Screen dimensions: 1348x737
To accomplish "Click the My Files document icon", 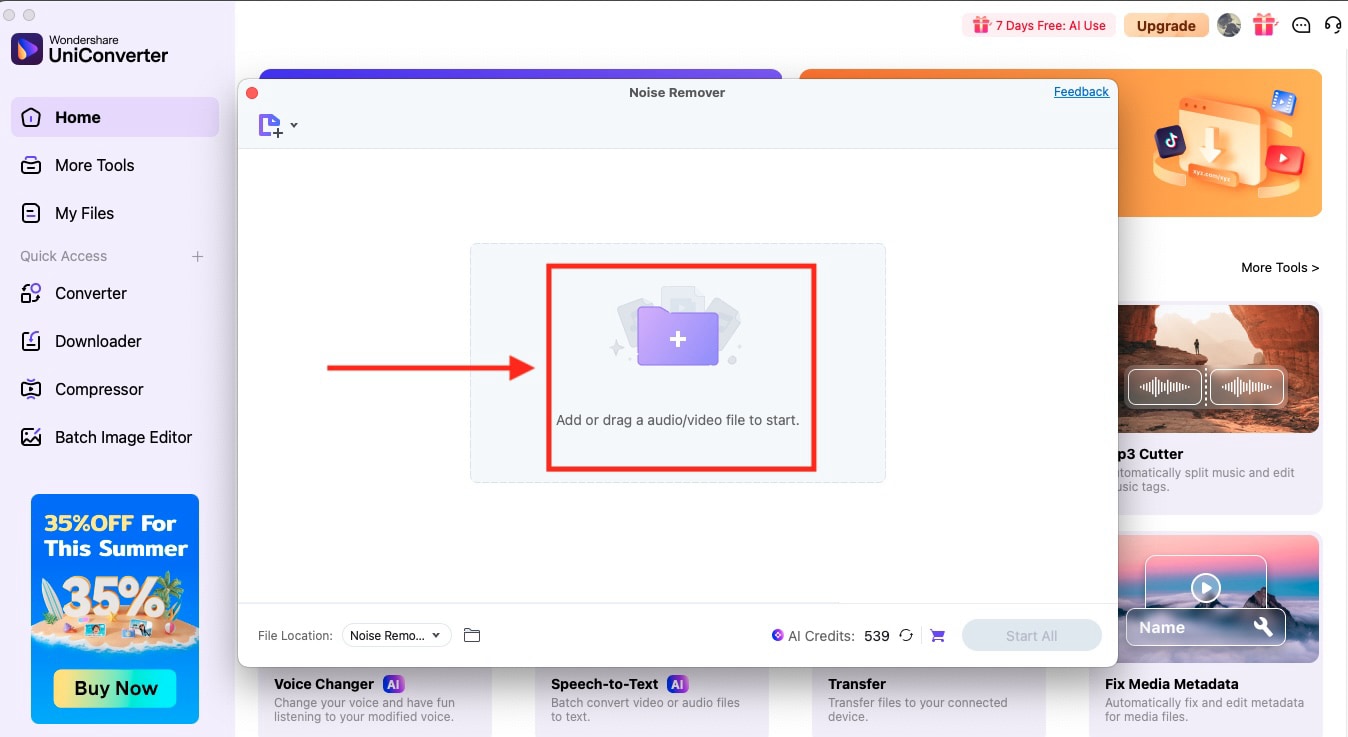I will [31, 213].
